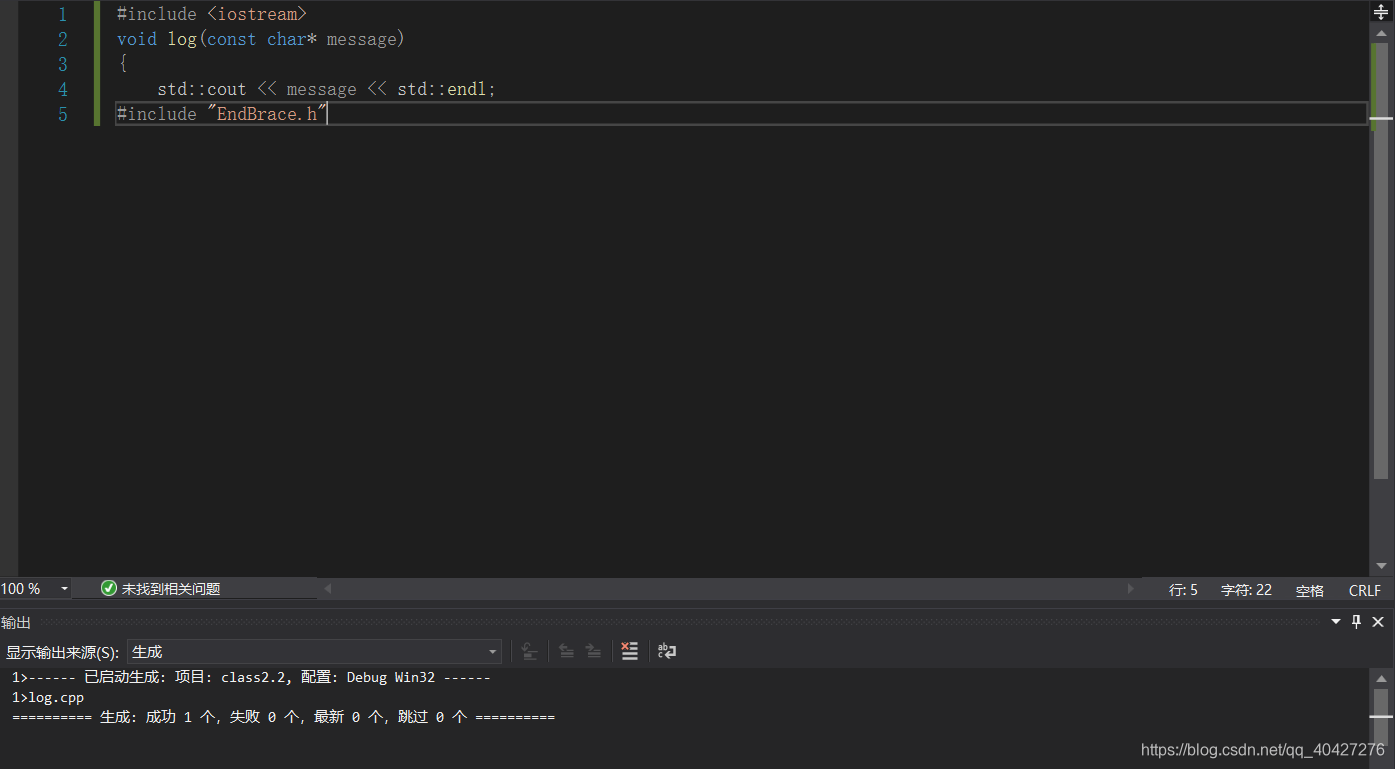Open the output window position dropdown arrow
Viewport: 1395px width, 769px height.
1336,622
